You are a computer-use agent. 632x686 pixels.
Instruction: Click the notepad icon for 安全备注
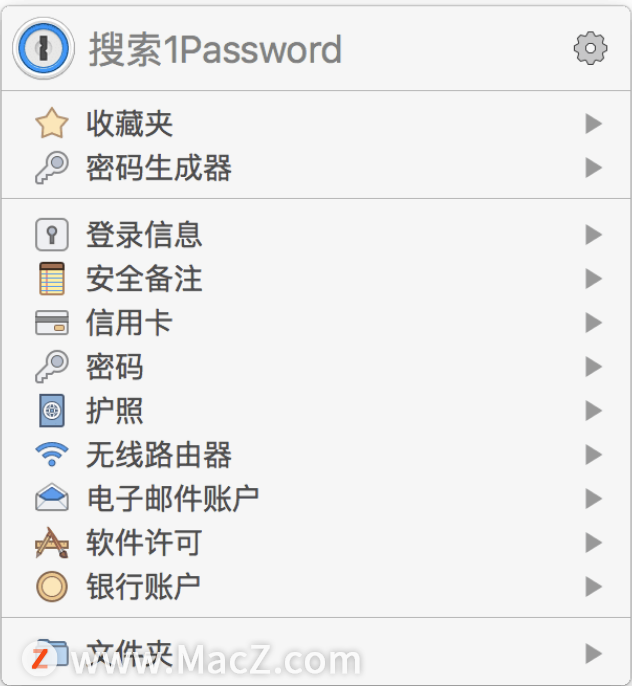point(52,279)
